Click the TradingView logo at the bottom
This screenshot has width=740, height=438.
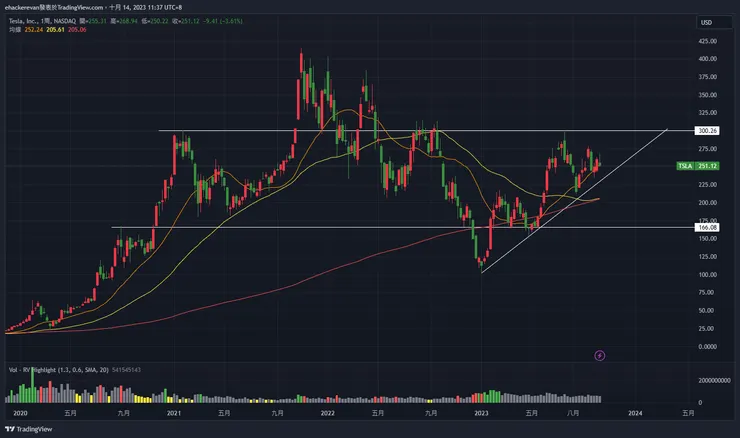28,429
